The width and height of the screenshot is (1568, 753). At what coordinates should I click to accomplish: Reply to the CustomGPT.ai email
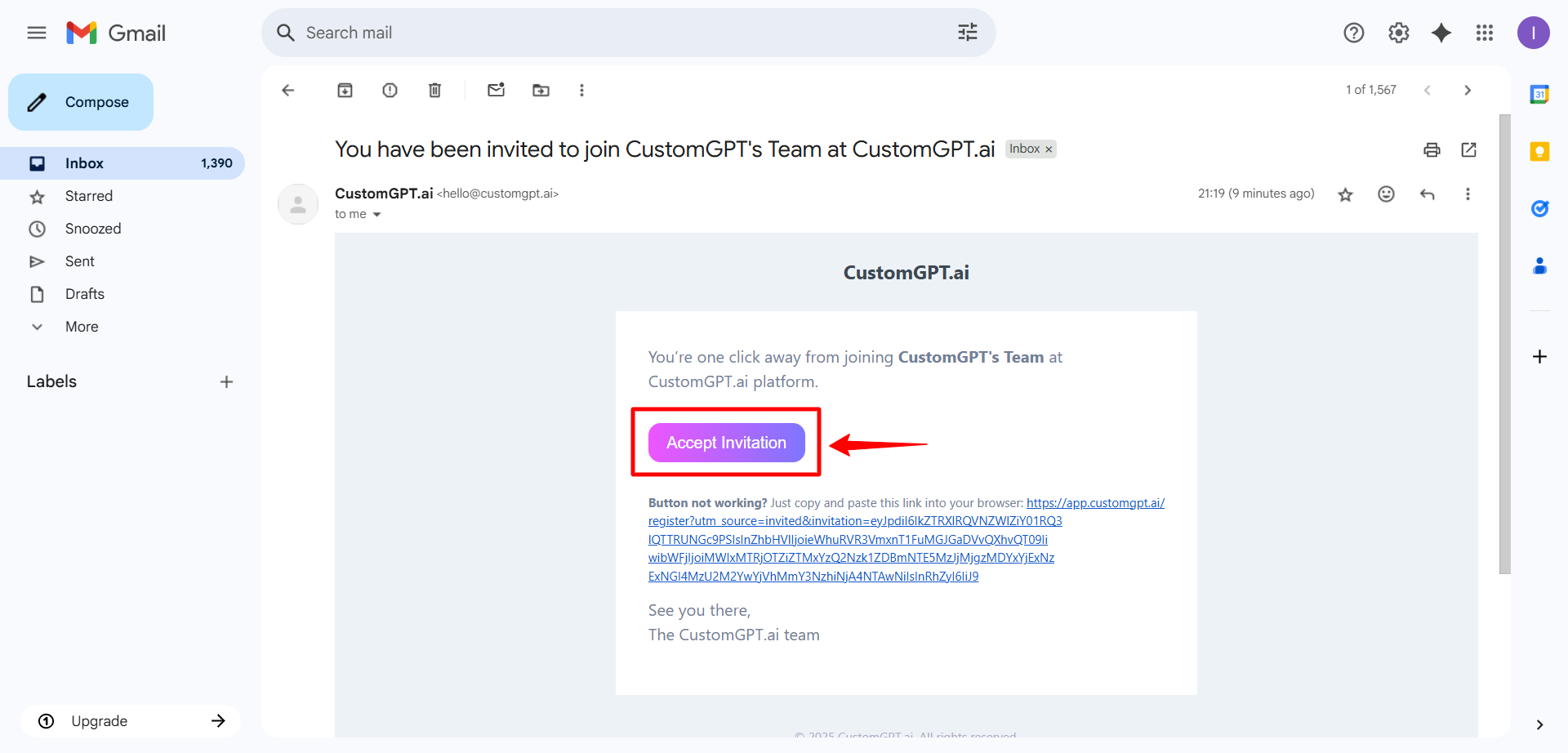[1428, 194]
